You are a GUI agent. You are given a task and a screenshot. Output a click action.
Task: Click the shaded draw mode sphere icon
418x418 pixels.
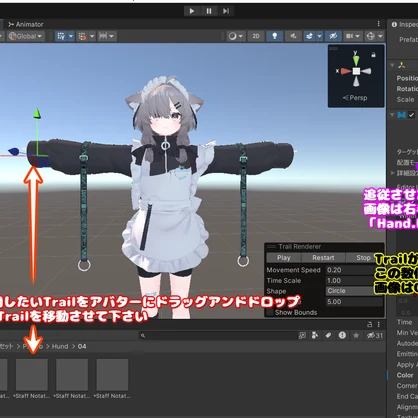point(232,36)
